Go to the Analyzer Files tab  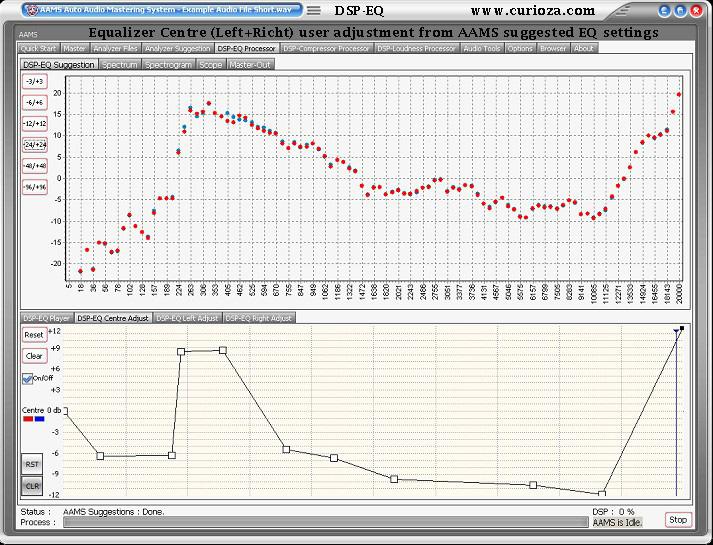115,48
